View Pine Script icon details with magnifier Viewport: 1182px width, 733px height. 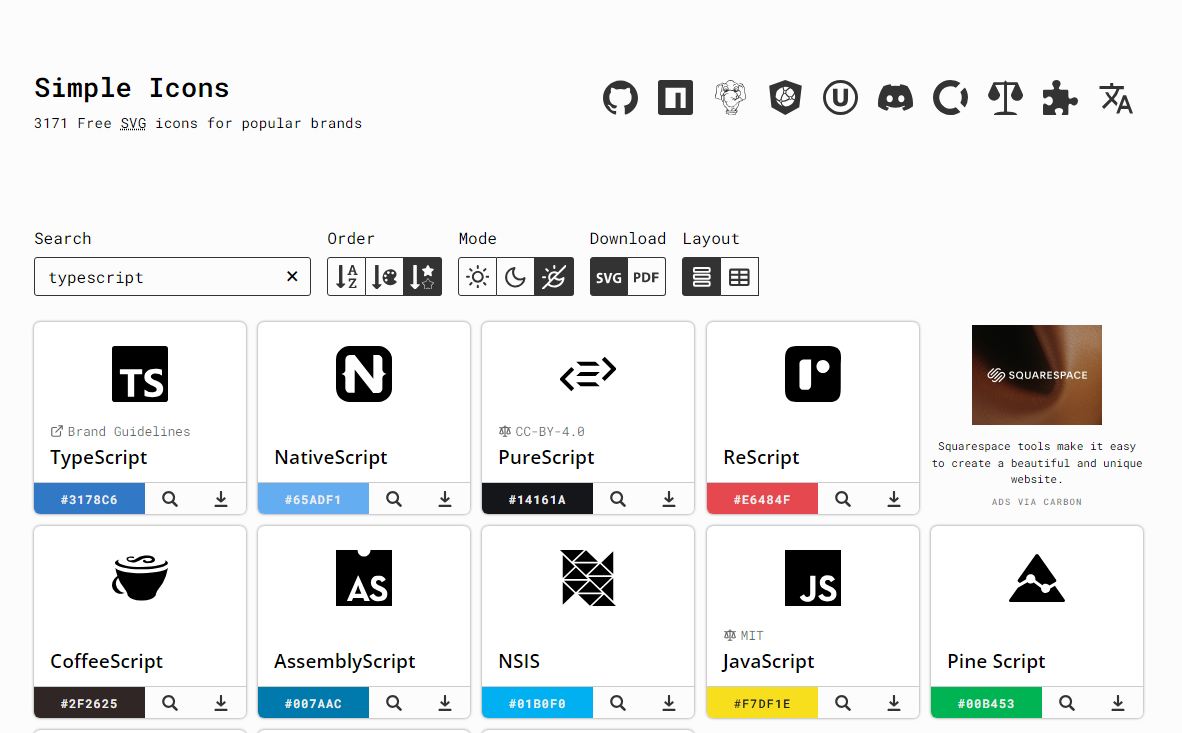(1067, 704)
